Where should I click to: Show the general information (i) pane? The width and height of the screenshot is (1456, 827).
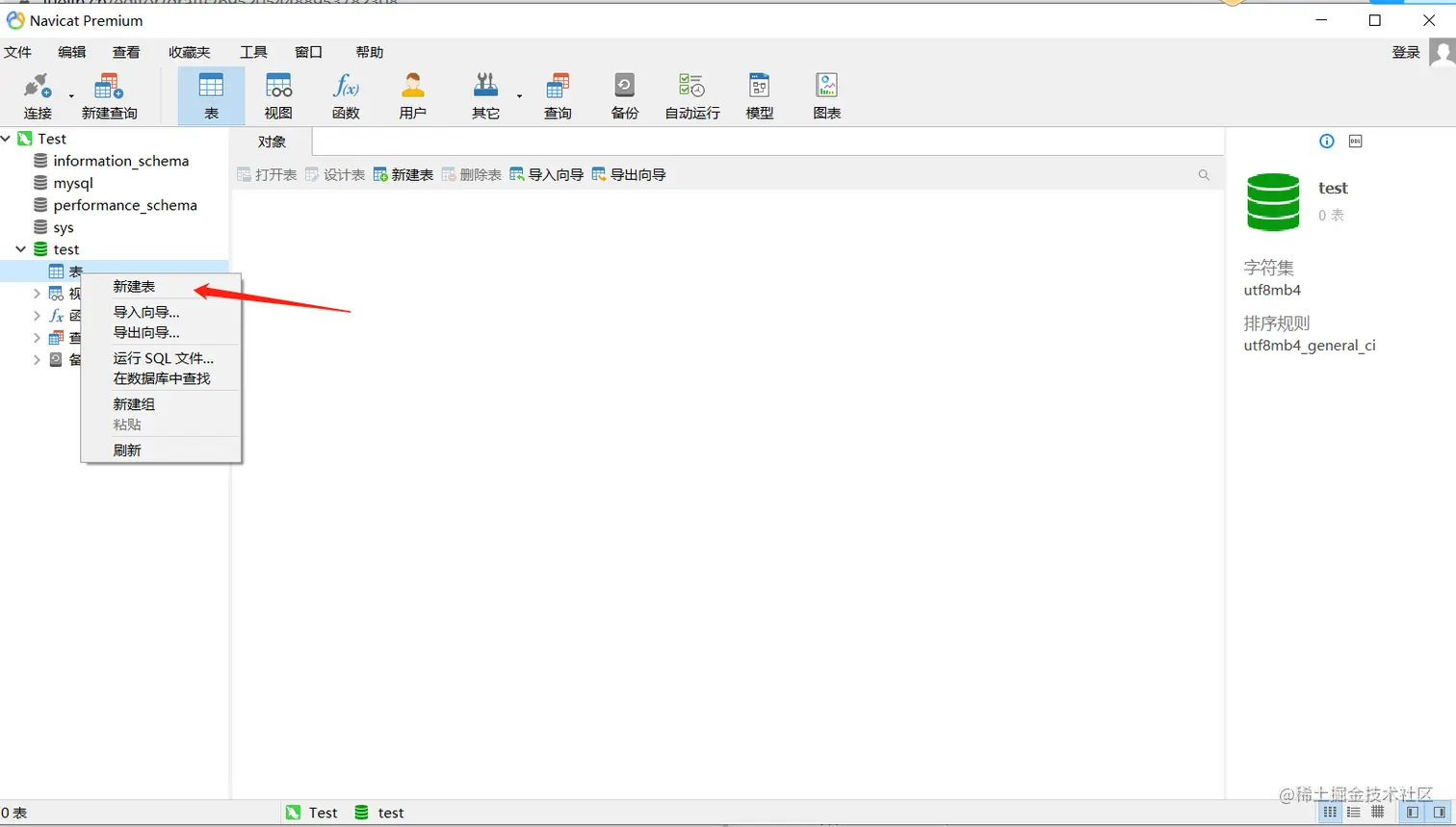(1327, 142)
